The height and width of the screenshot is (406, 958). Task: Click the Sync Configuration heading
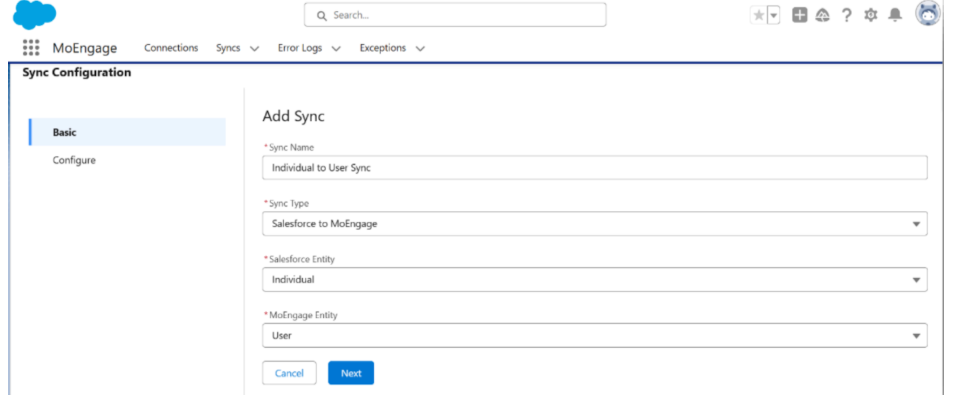click(x=76, y=72)
